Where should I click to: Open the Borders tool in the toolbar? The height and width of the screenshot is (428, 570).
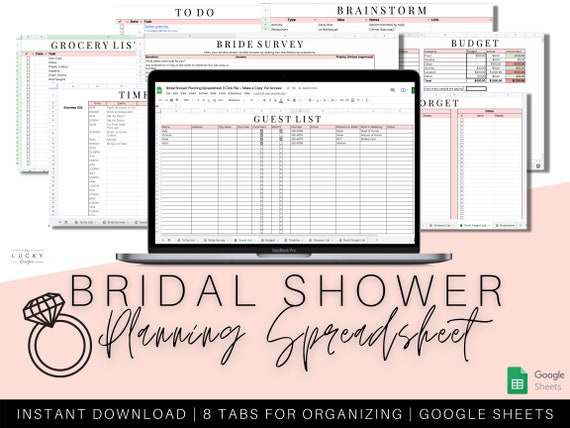(294, 100)
